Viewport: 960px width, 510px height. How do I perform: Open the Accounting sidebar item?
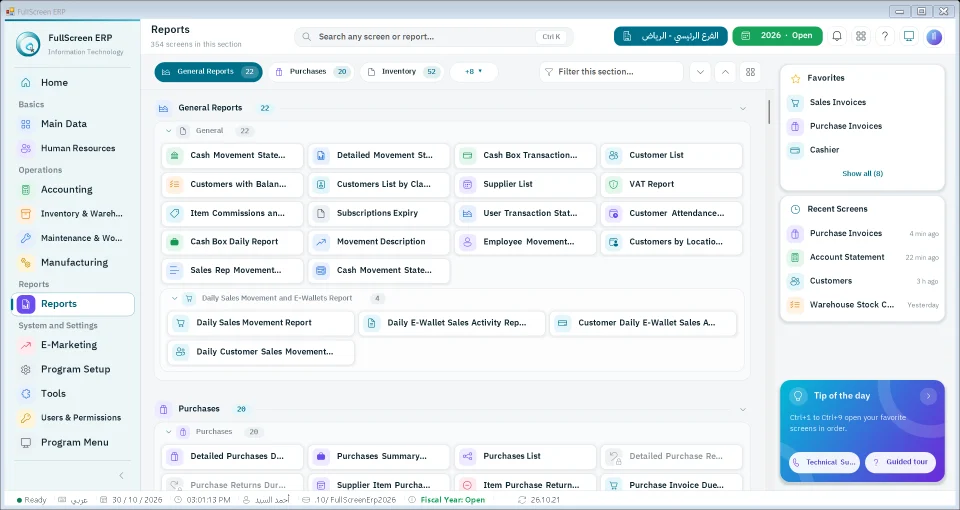(x=73, y=190)
